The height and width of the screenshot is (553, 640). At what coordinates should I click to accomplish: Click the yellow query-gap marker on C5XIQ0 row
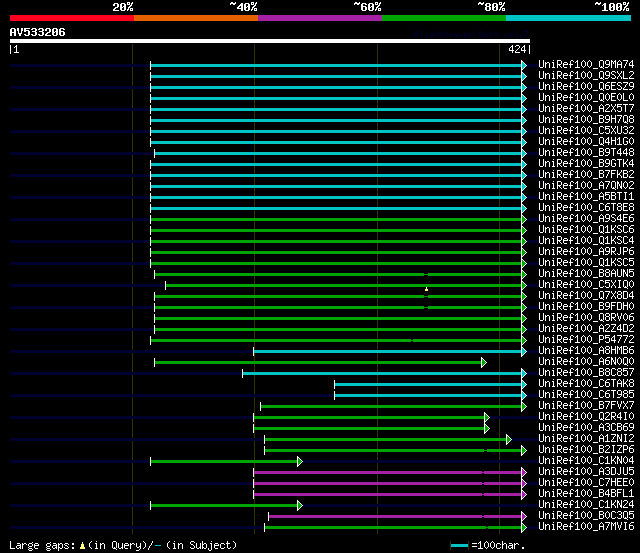pyautogui.click(x=427, y=289)
